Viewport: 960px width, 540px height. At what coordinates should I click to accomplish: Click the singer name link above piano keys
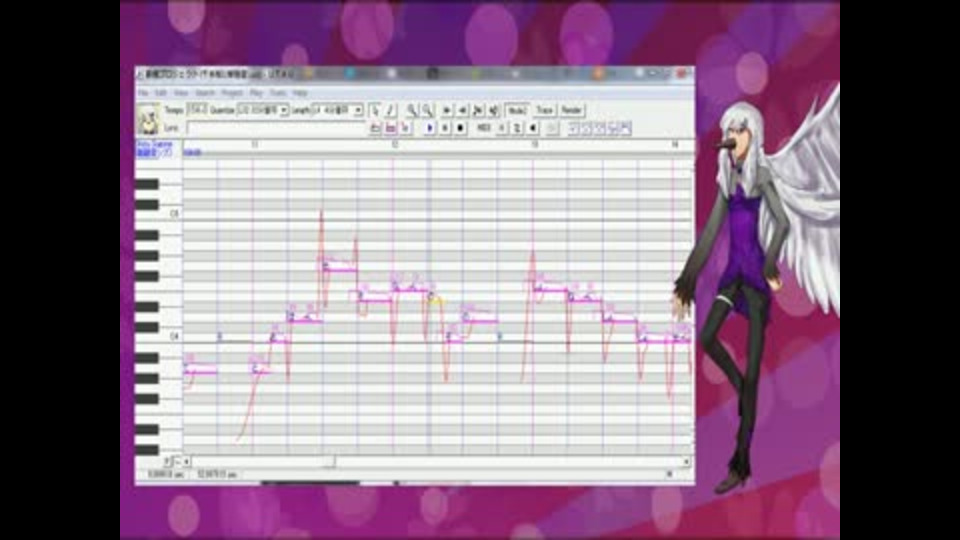click(154, 148)
